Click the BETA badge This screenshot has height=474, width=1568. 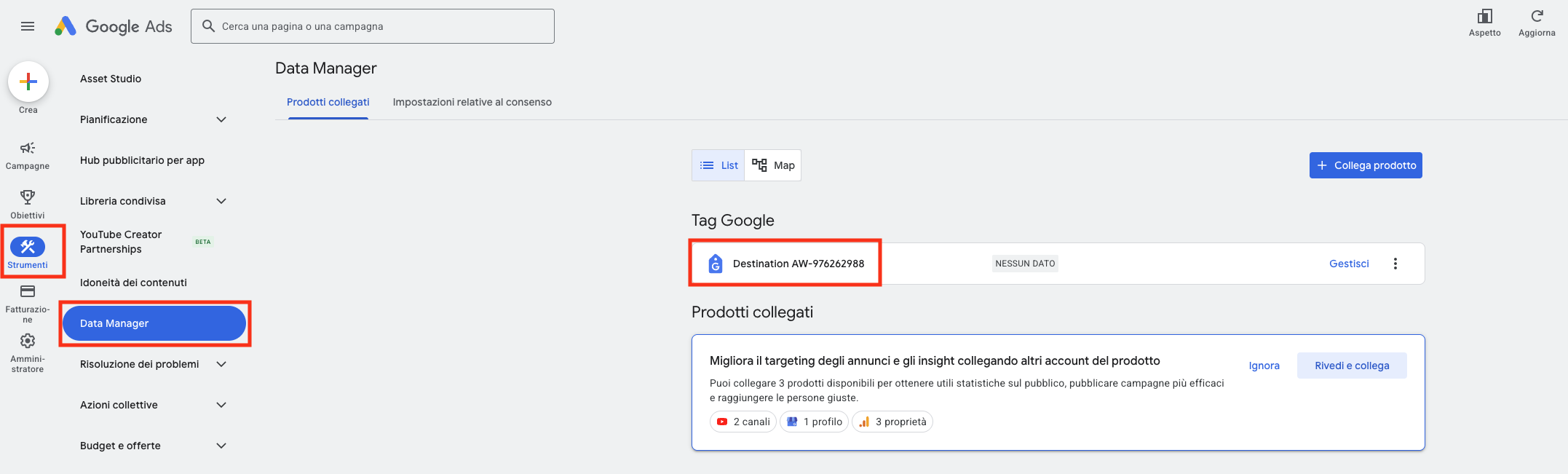[x=203, y=242]
